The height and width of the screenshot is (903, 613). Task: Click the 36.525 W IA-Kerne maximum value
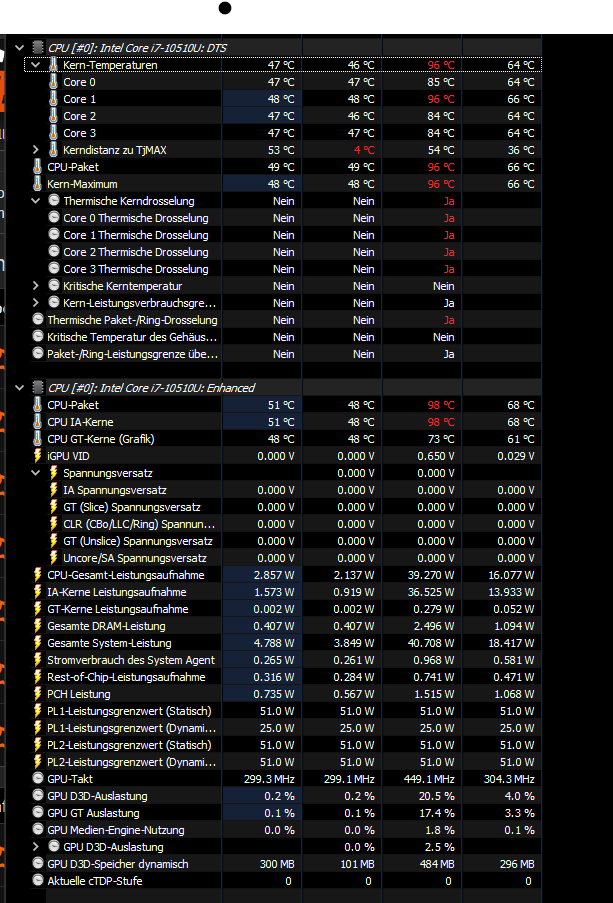coord(430,592)
